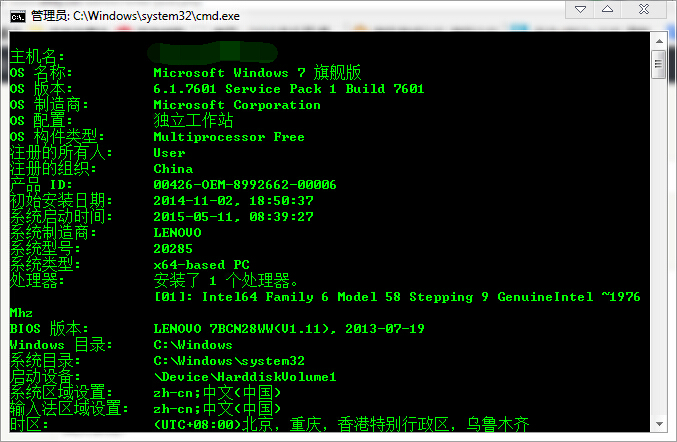Click the "OS 配置:" label
Screen dimensions: 677x442
41,120
